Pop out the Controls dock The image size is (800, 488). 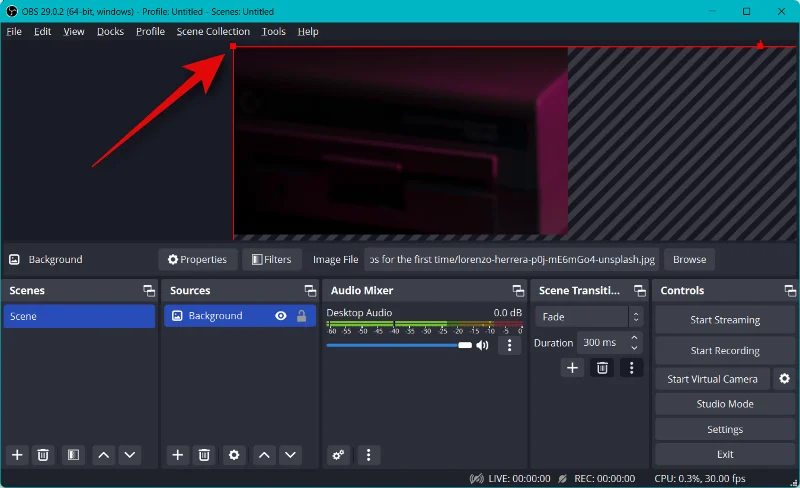point(790,291)
